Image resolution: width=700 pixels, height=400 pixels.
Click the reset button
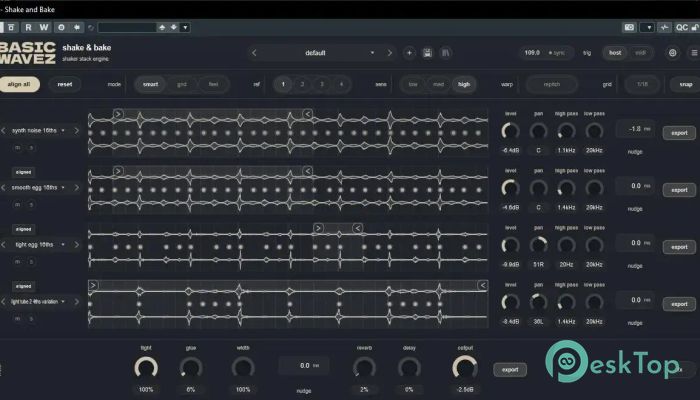pos(65,84)
